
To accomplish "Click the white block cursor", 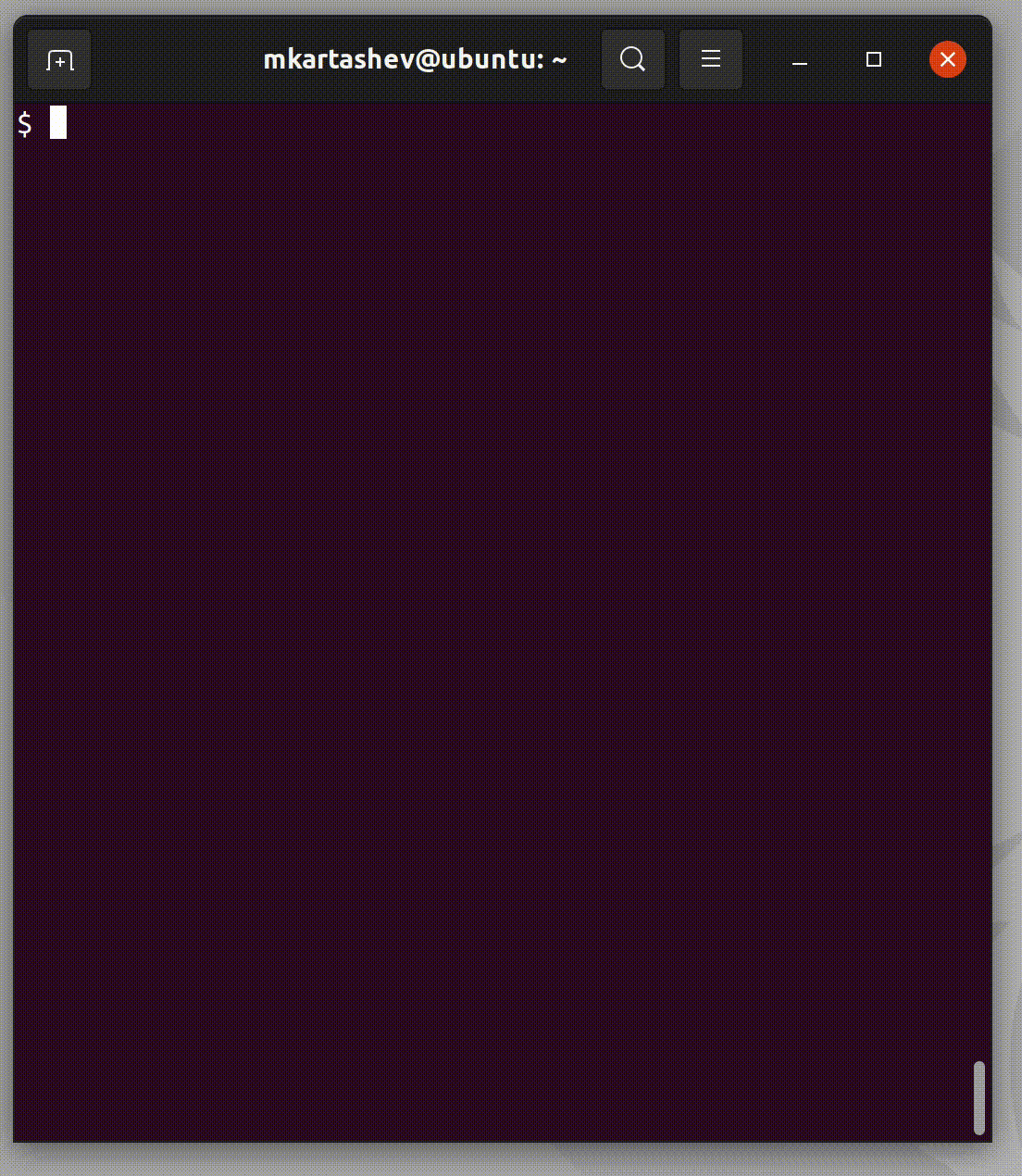I will pos(58,122).
